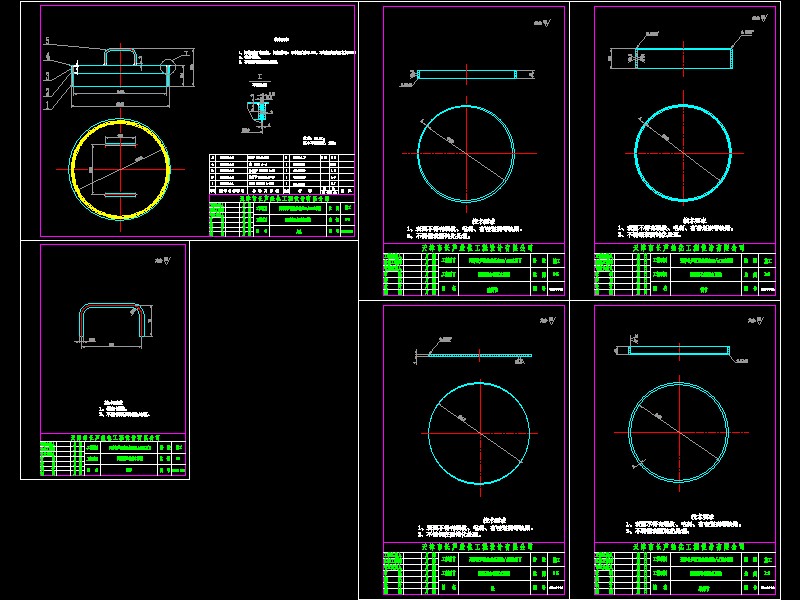The width and height of the screenshot is (800, 600).
Task: Click the green title block of the bottom-middle sheet
Action: (x=474, y=568)
